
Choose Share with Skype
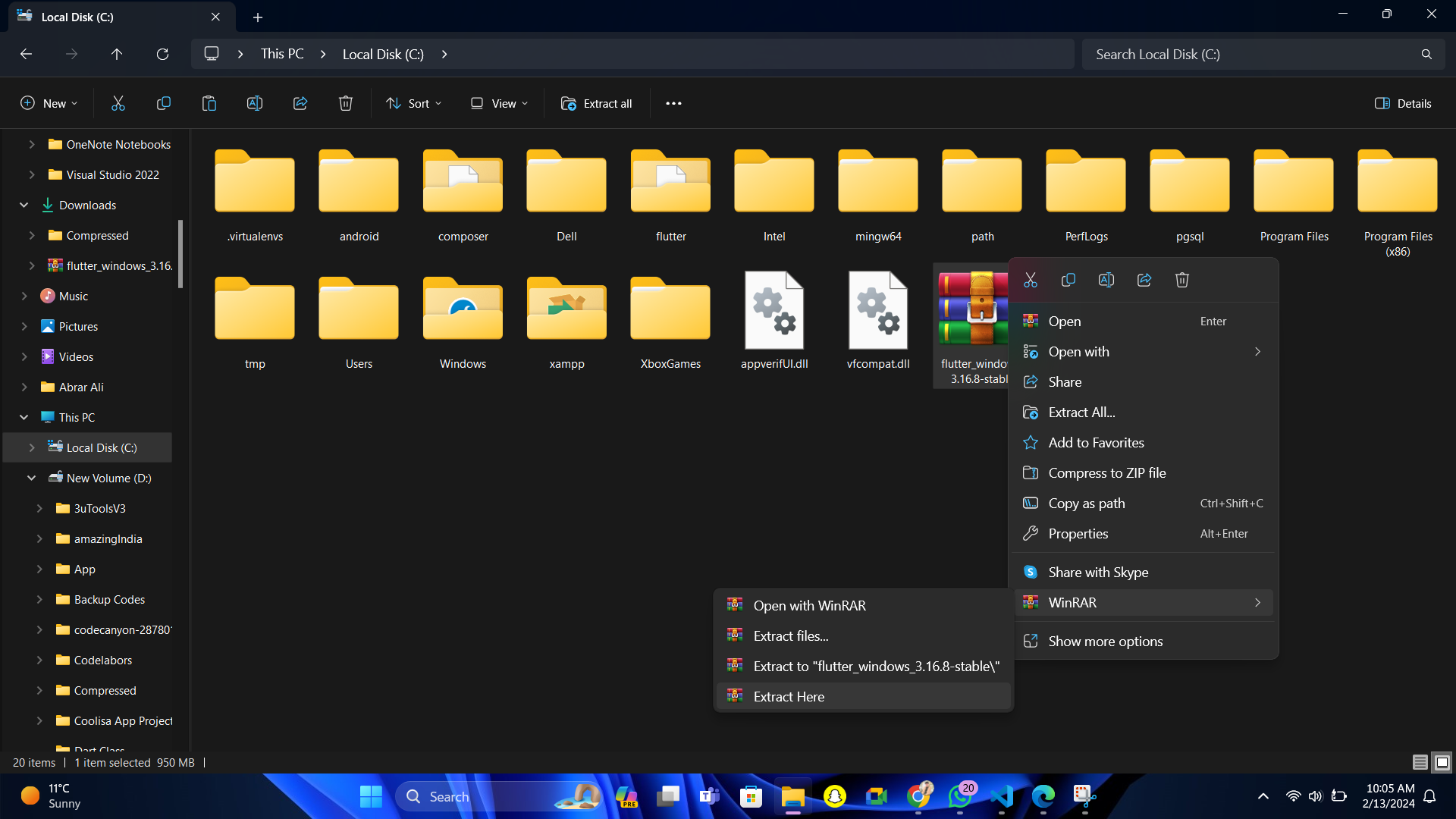coord(1144,573)
